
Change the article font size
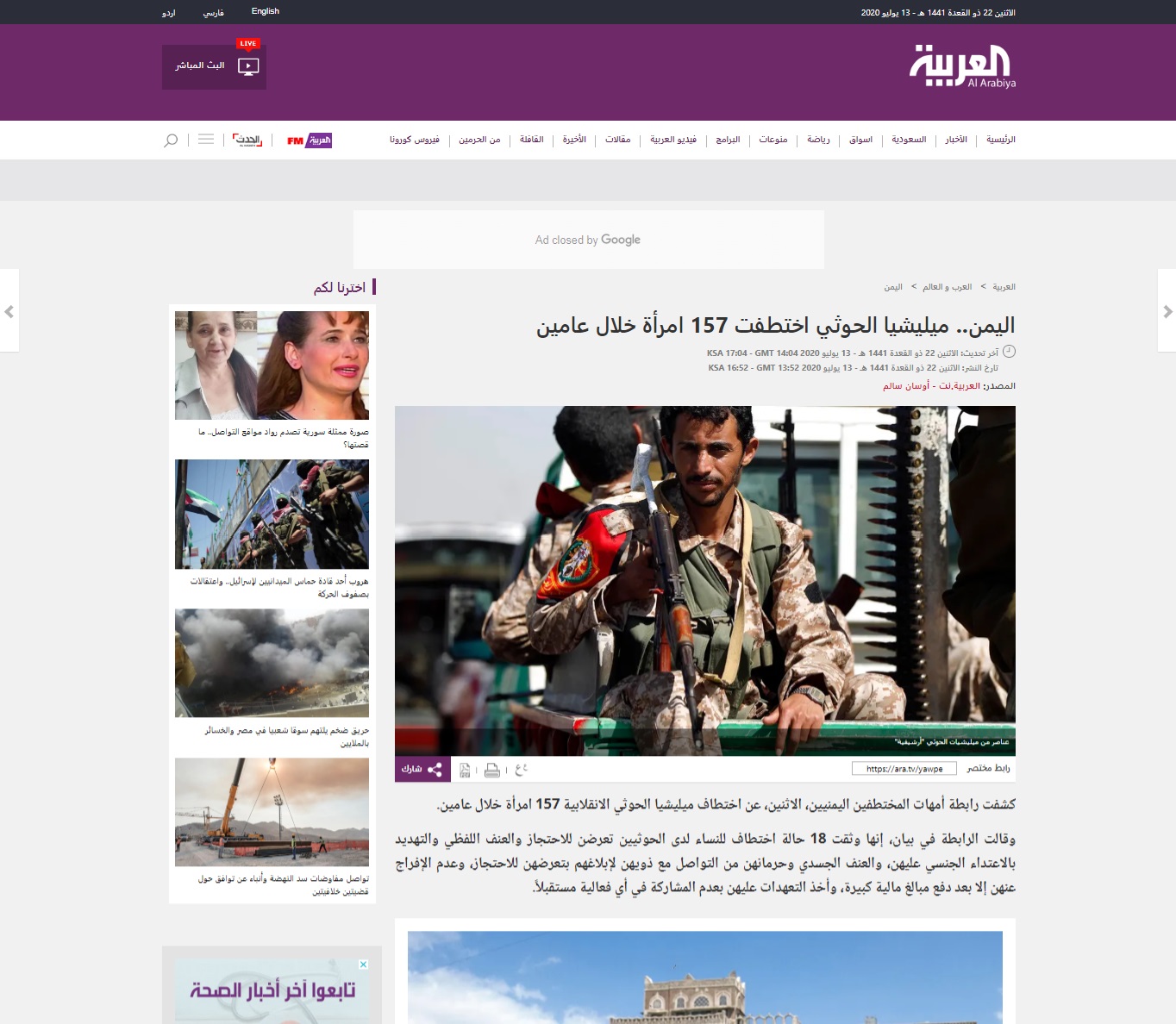pyautogui.click(x=521, y=769)
